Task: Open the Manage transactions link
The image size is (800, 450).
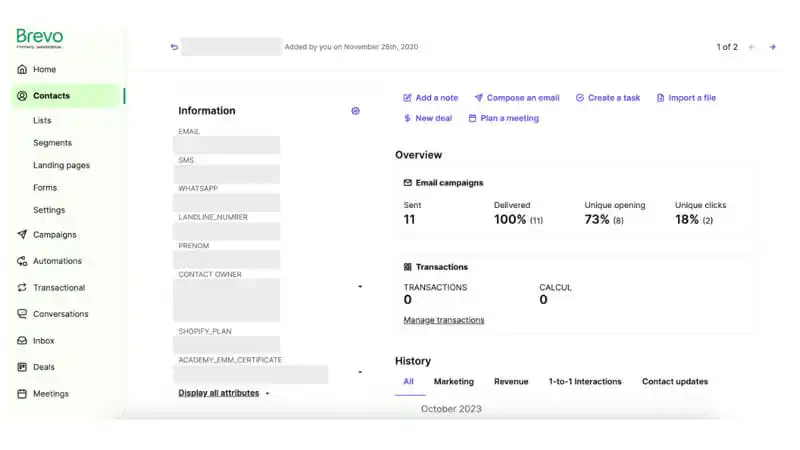Action: tap(443, 320)
